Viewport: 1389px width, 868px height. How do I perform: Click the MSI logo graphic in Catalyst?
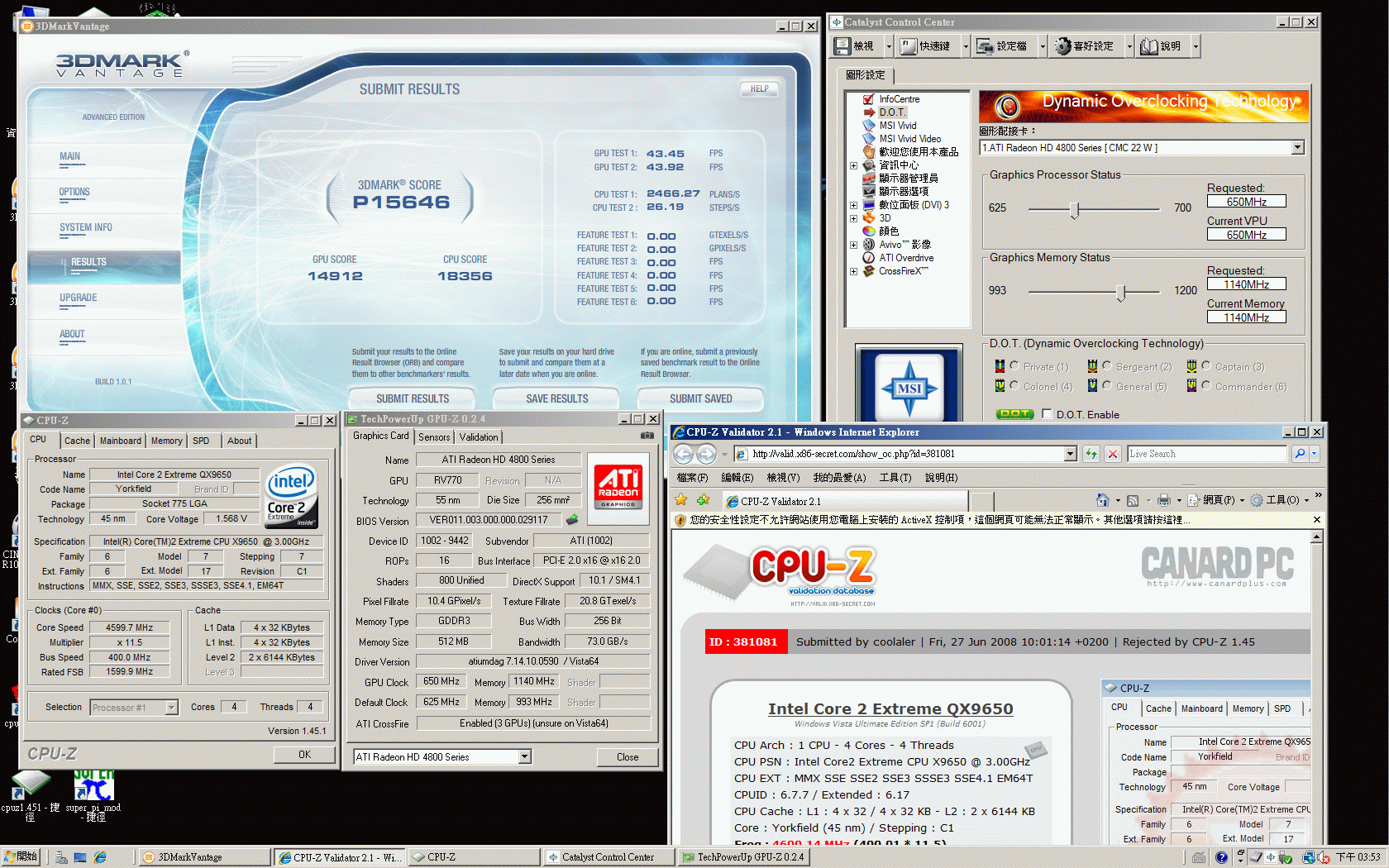[x=909, y=387]
